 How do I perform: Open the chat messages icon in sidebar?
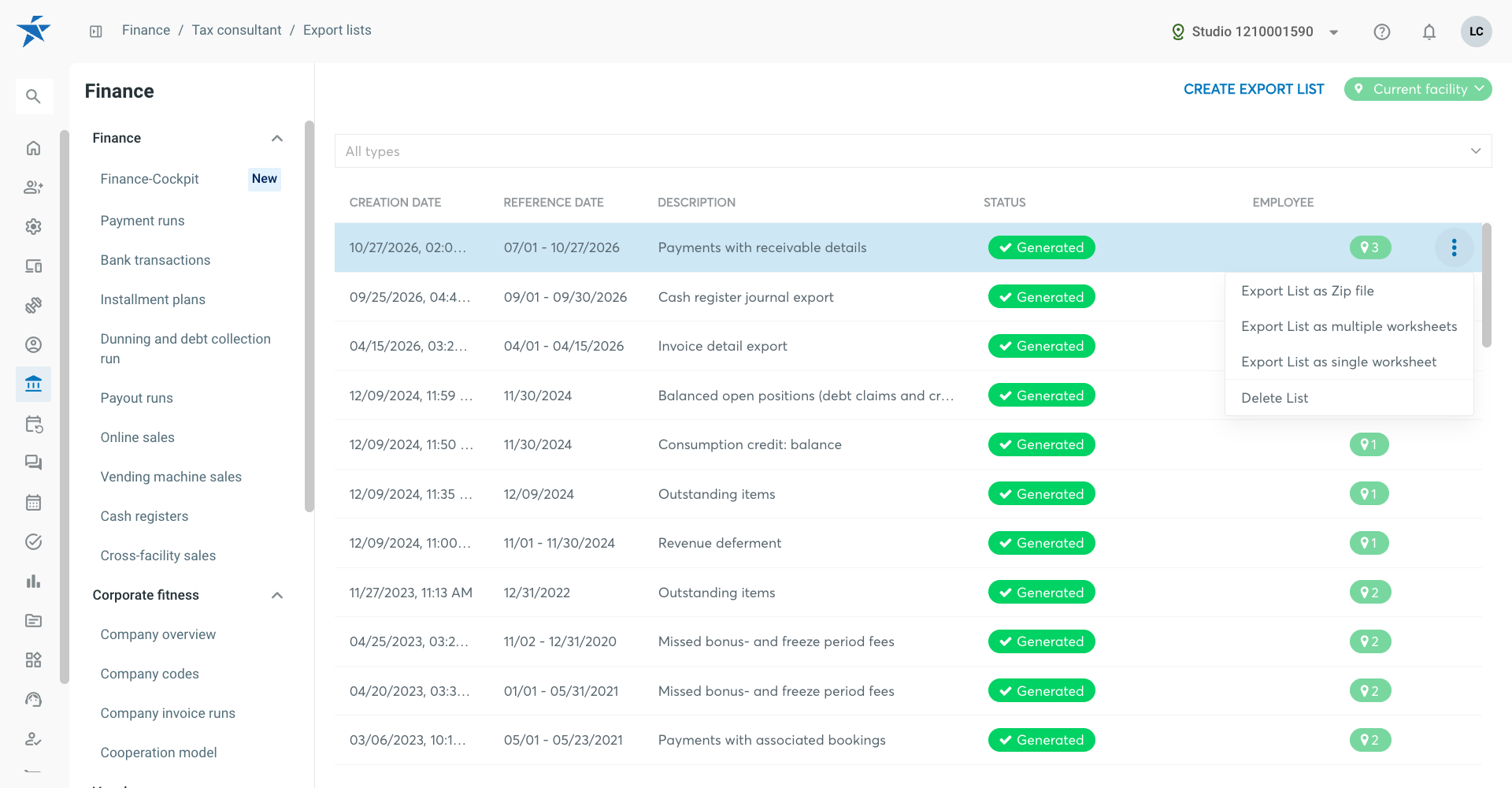click(33, 463)
